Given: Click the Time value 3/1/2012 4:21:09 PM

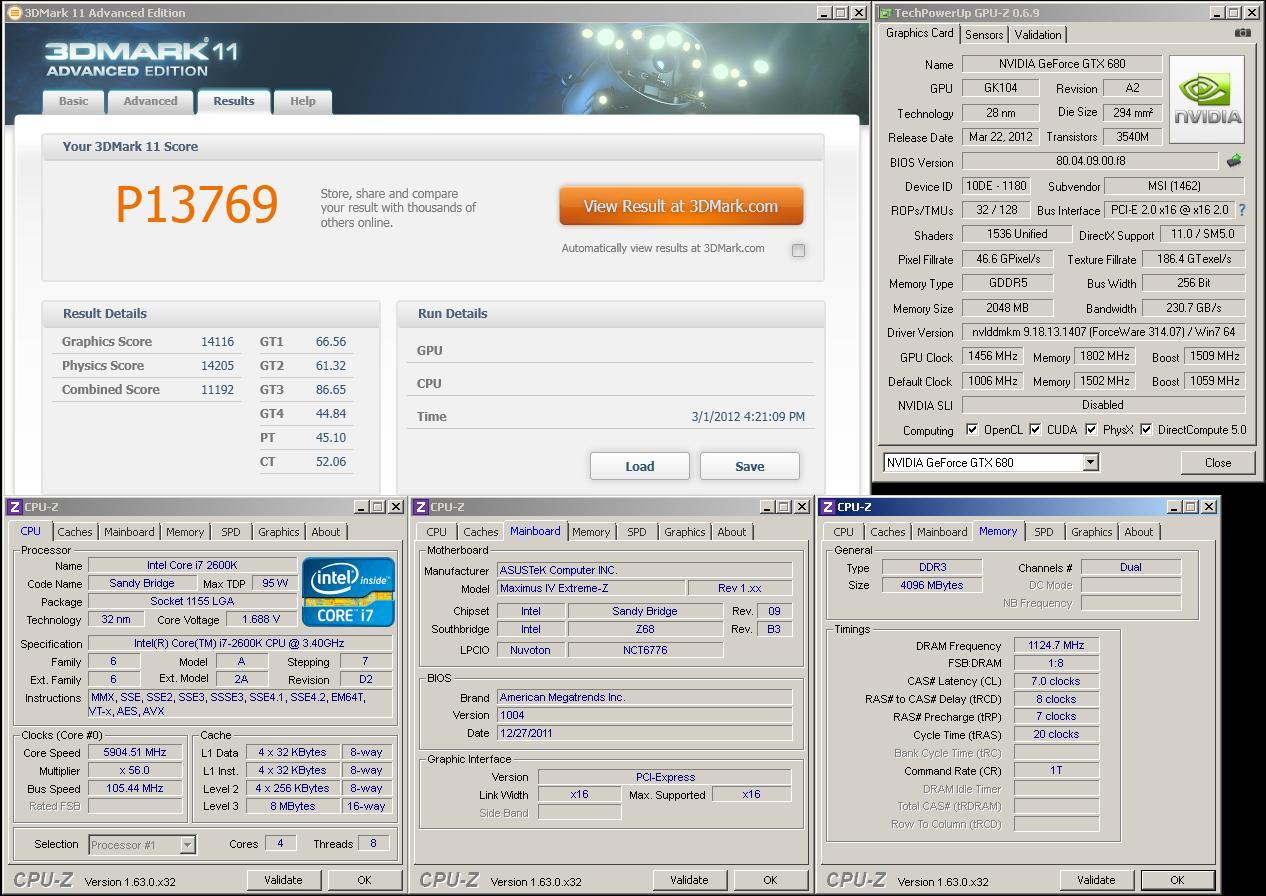Looking at the screenshot, I should point(748,417).
